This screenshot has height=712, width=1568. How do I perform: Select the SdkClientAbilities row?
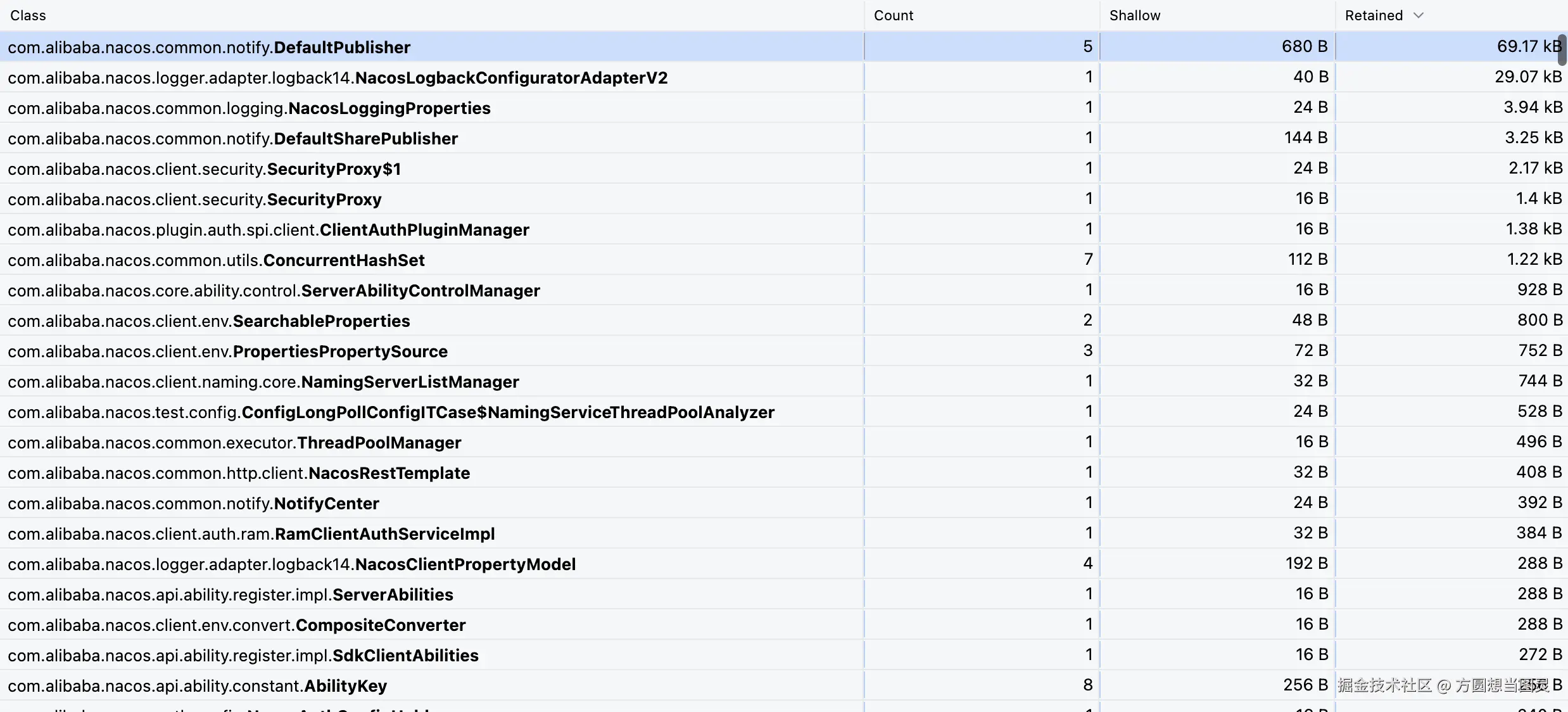coord(784,654)
